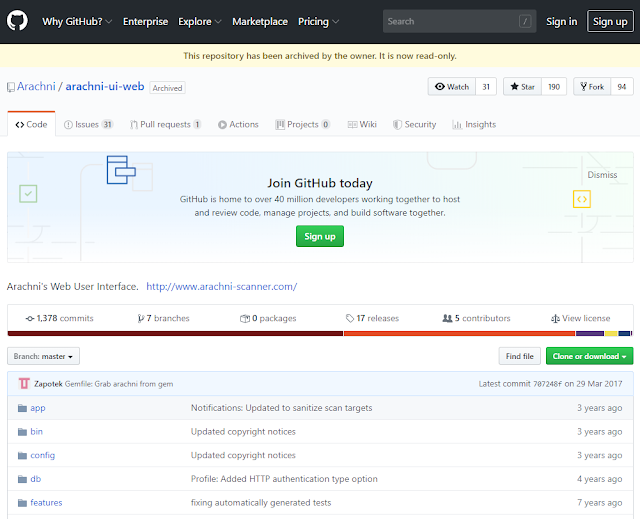Screen dimensions: 640x519
Task: Click the slash shortcut icon in search
Action: tap(525, 21)
